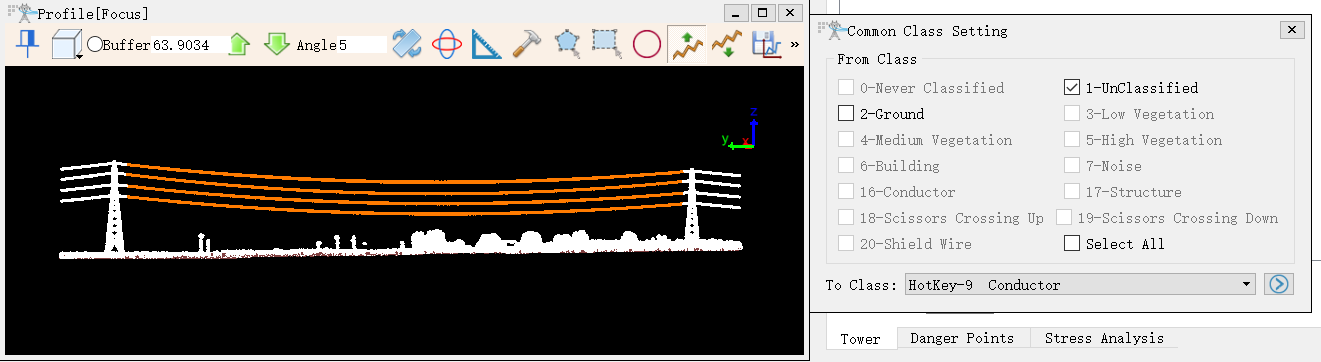Click the hammer tool icon

coord(526,44)
